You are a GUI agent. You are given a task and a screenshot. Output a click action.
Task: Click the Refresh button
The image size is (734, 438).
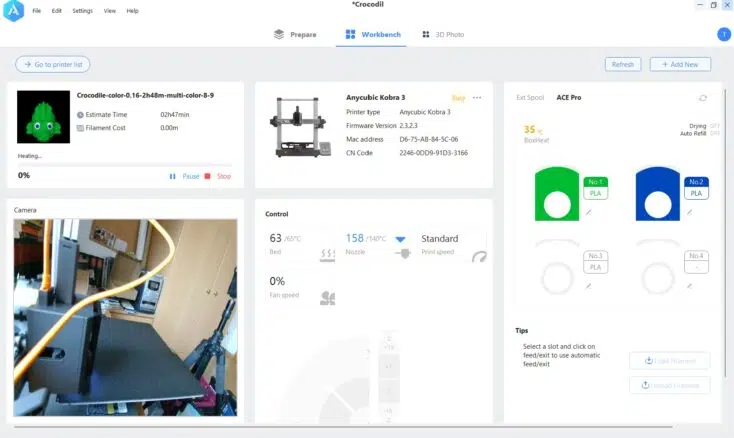point(623,65)
